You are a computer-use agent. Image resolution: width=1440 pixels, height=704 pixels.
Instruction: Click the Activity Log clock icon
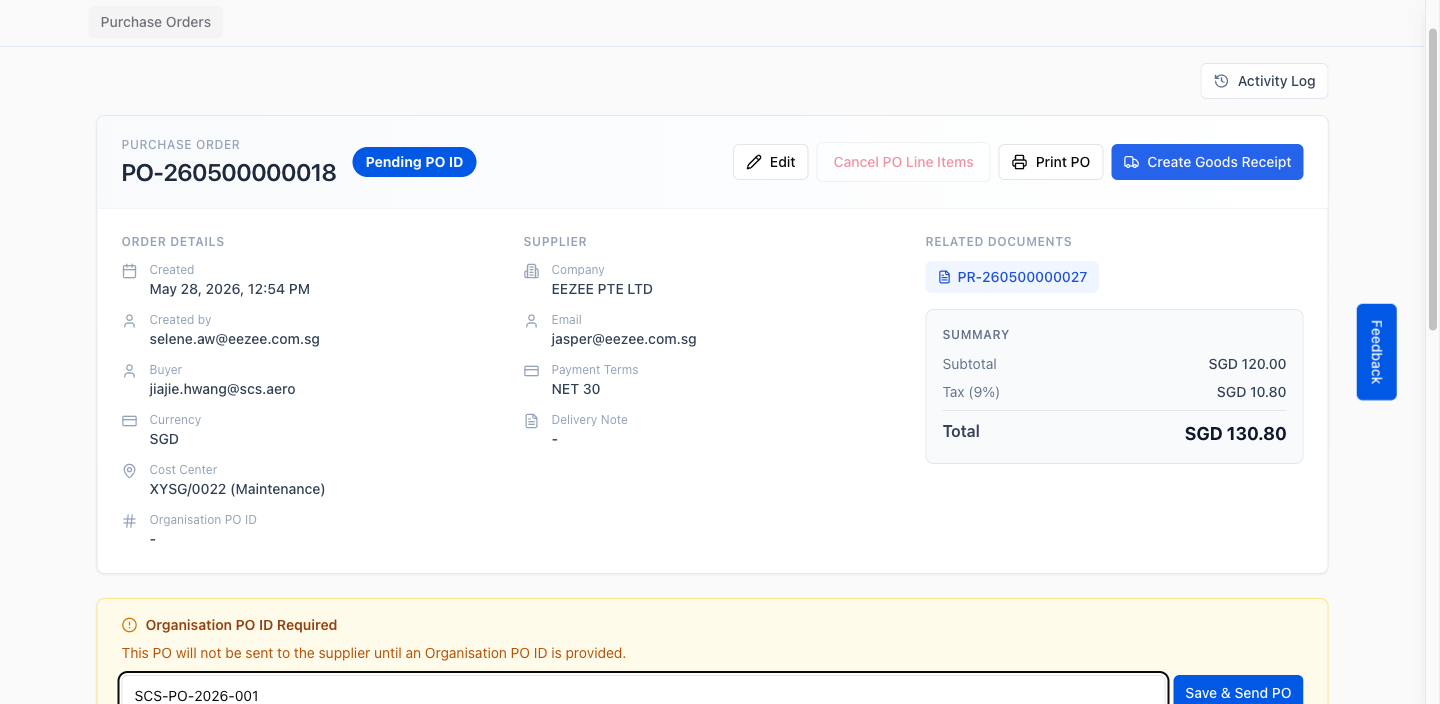pos(1221,81)
